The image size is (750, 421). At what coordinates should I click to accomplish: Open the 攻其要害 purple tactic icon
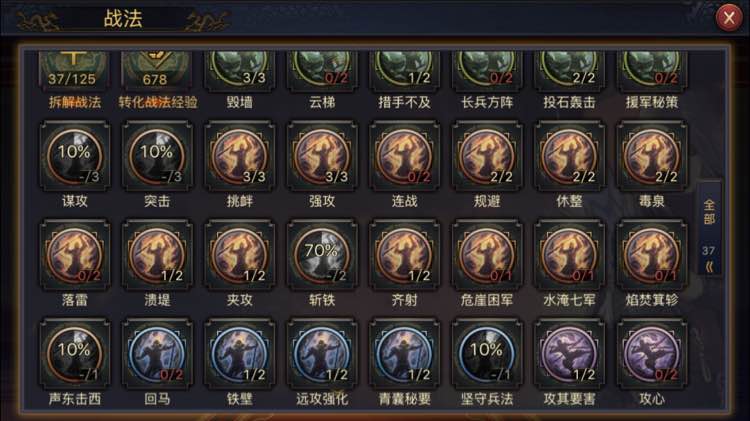[569, 355]
